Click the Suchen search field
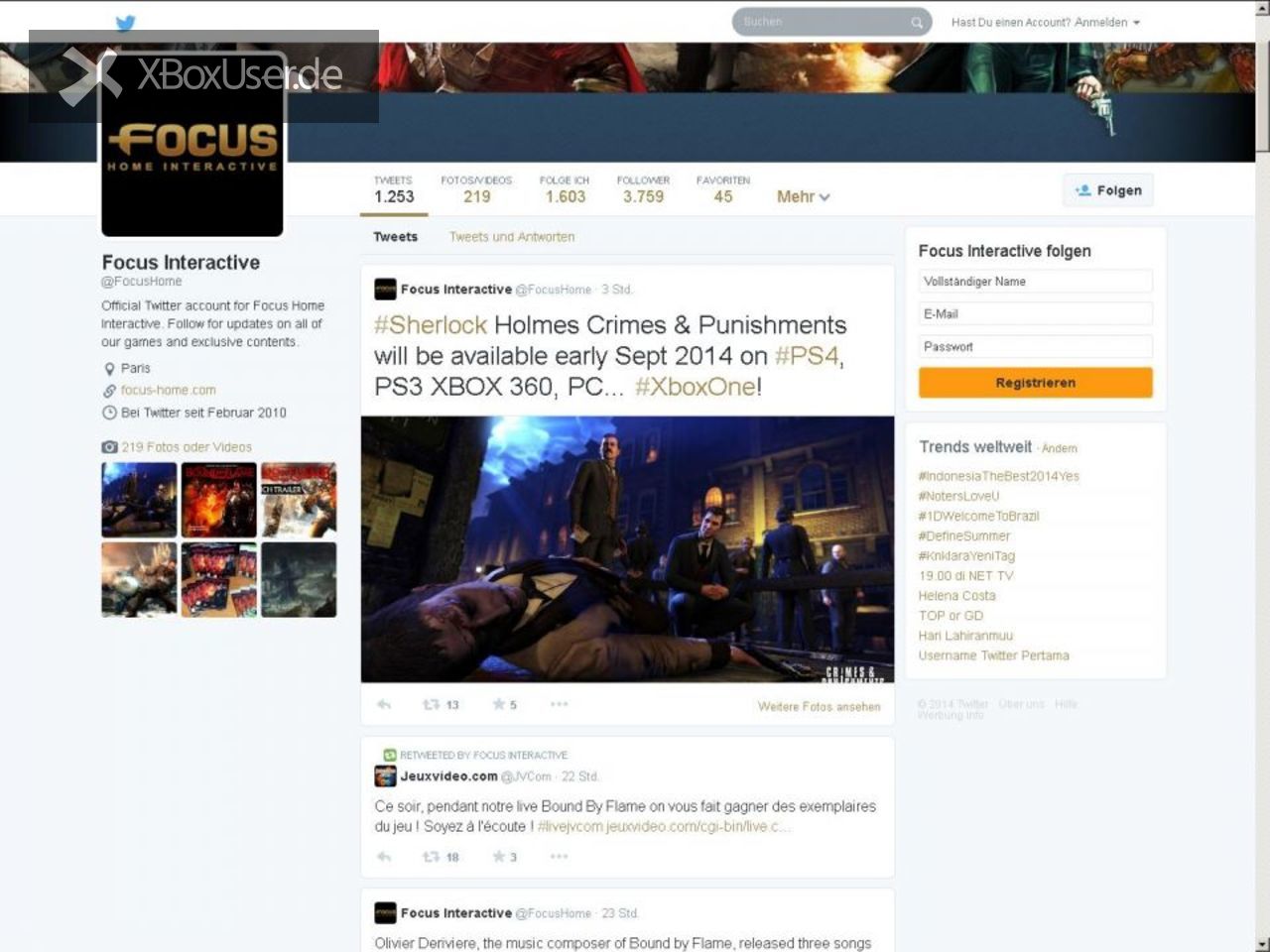1270x952 pixels. (x=831, y=22)
